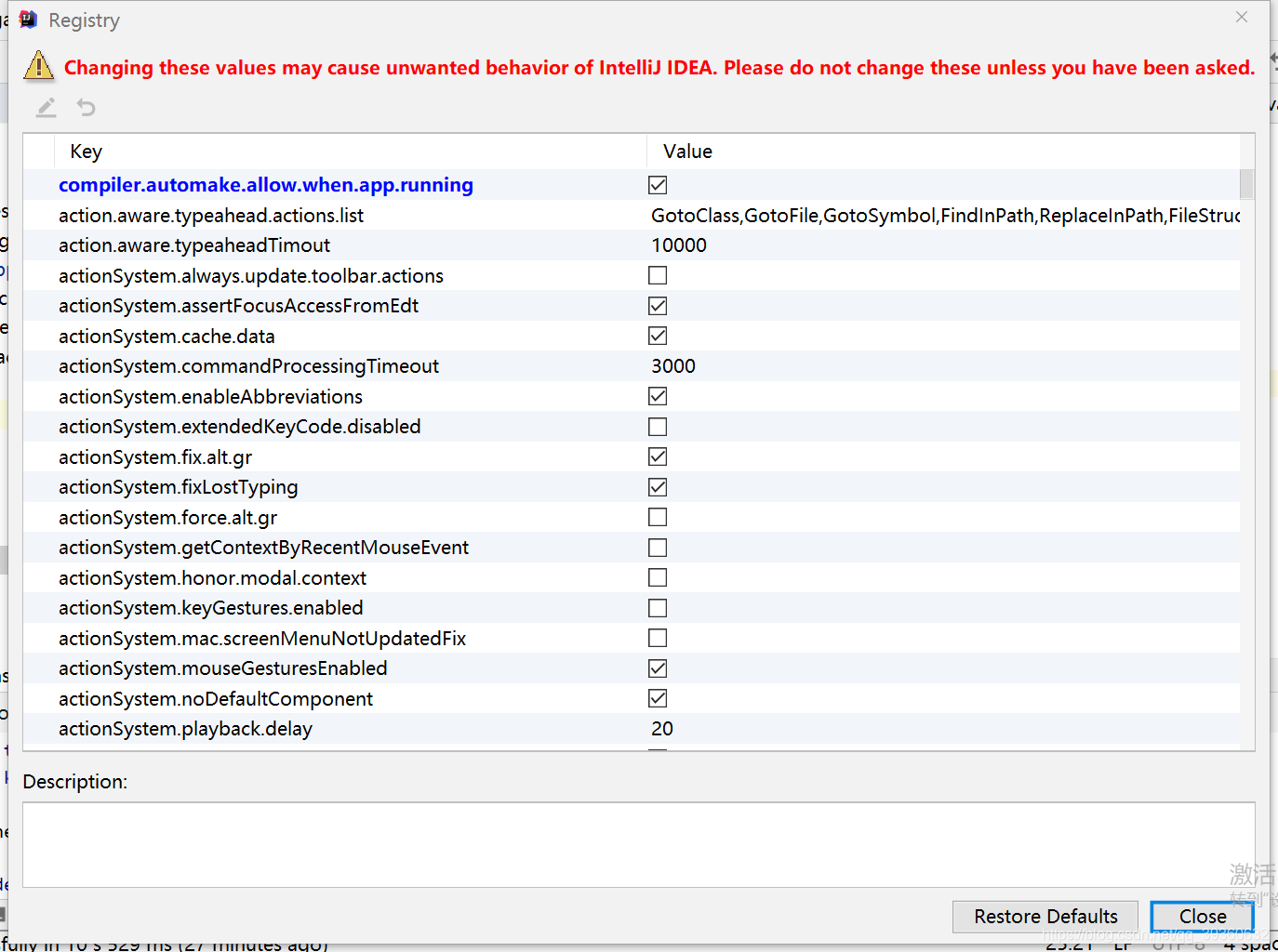Click the Key column header
This screenshot has height=952, width=1278.
click(x=351, y=152)
